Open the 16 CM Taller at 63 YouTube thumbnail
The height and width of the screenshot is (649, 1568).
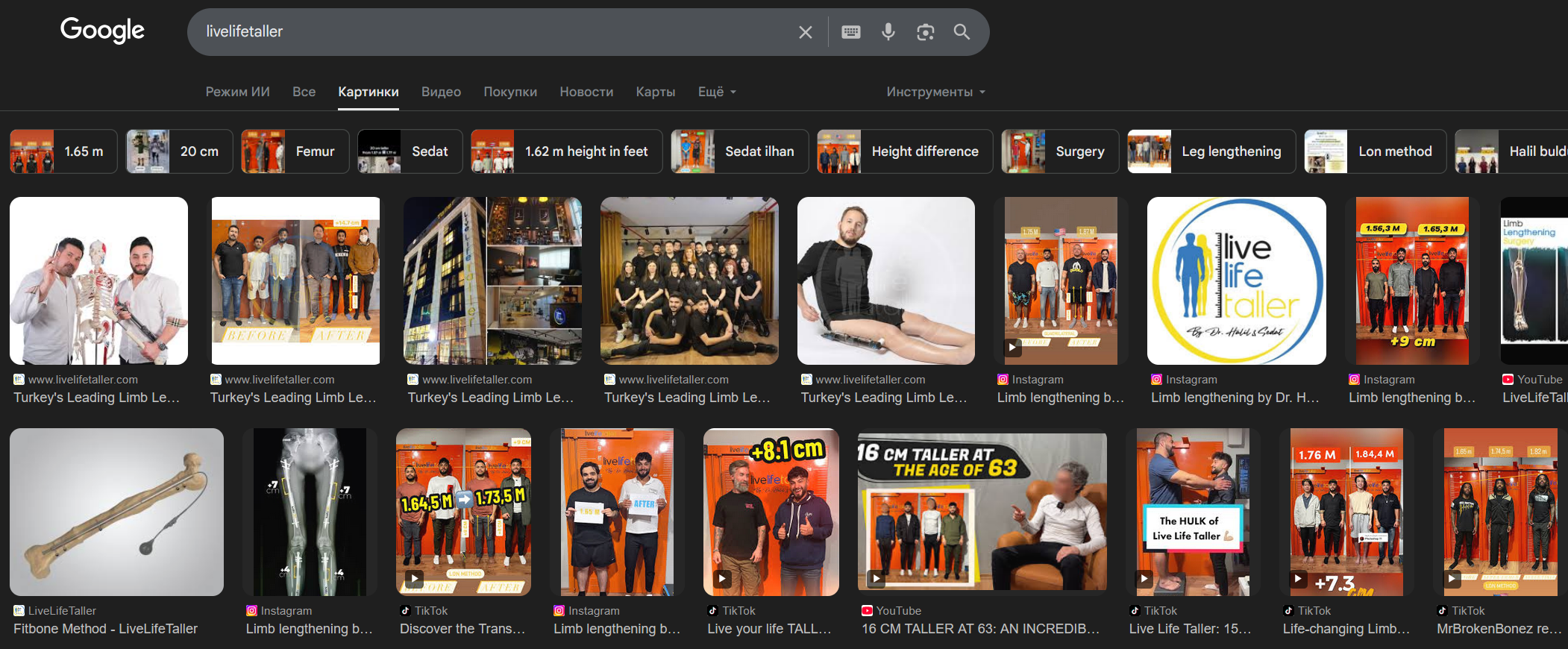click(982, 512)
